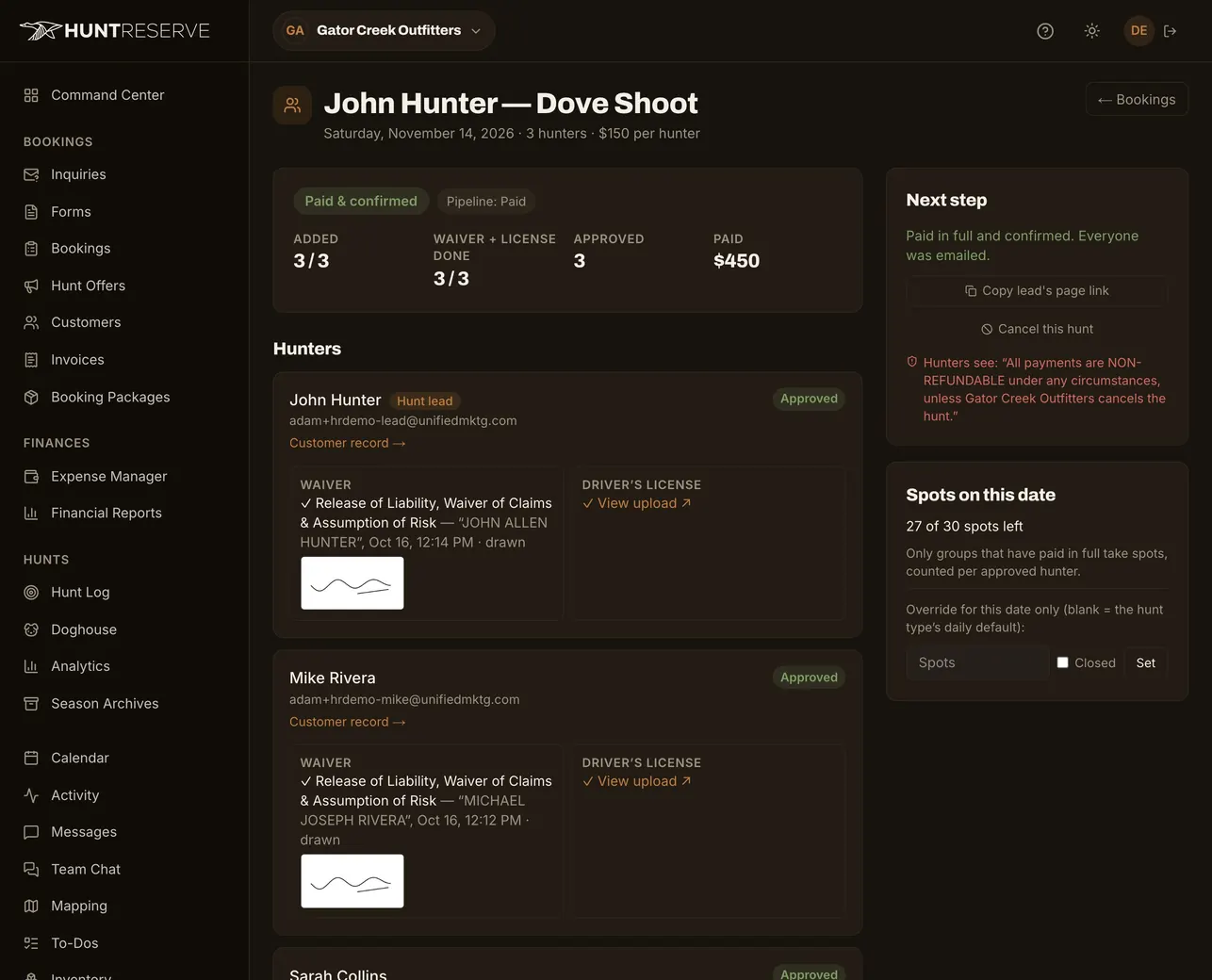Click the HuntReserve bird logo

coord(41,31)
